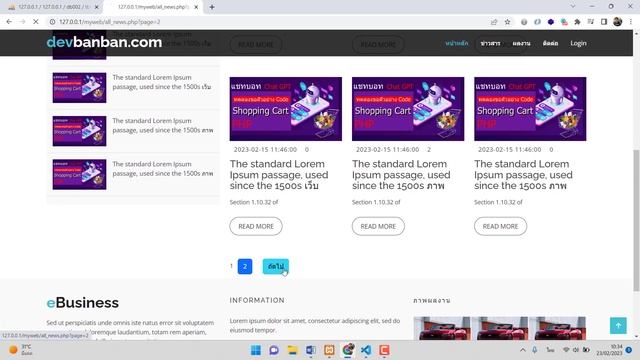Click the heading ending with 1500s เว็บ

point(279,175)
